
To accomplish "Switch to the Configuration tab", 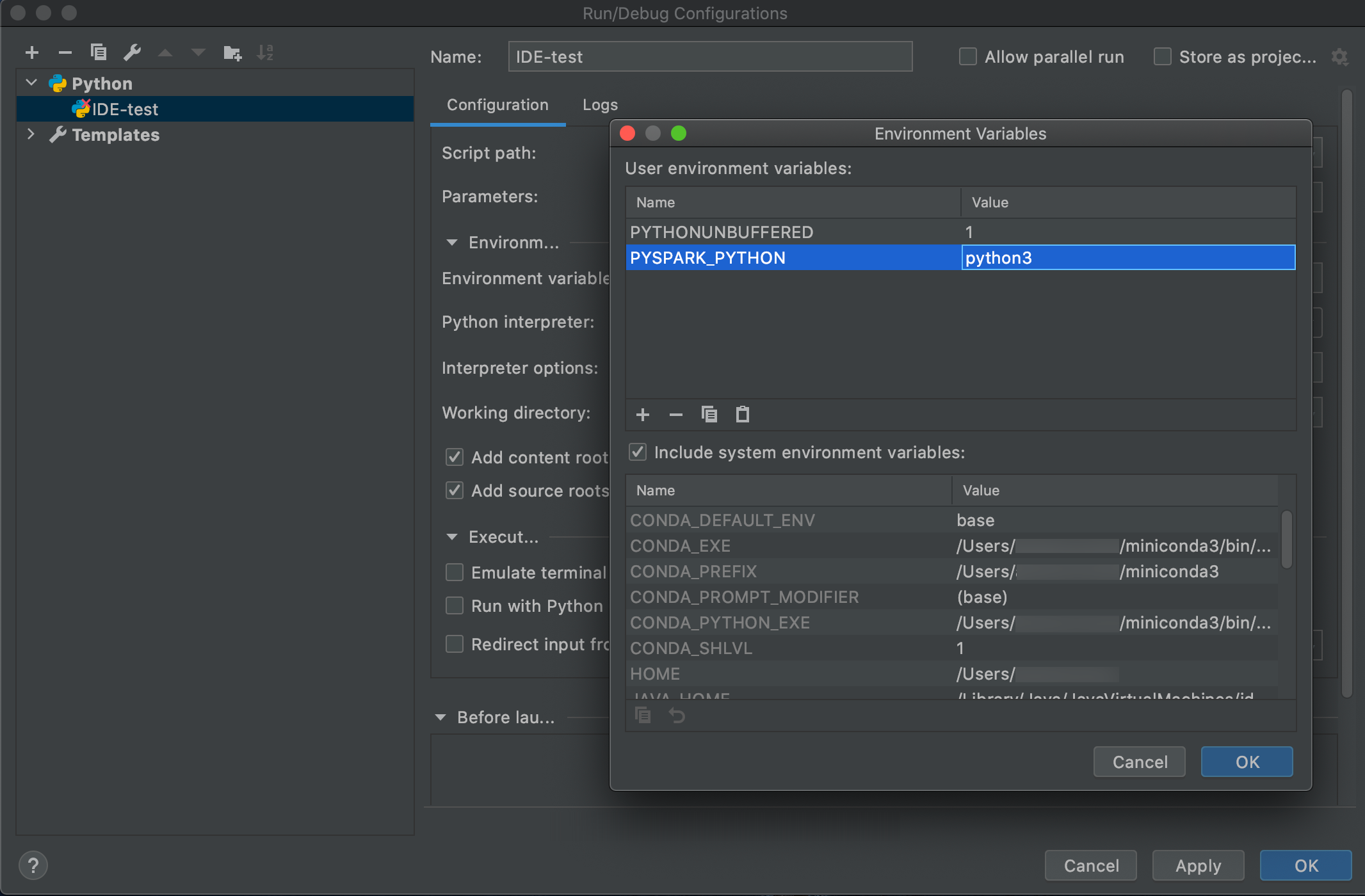I will [497, 104].
